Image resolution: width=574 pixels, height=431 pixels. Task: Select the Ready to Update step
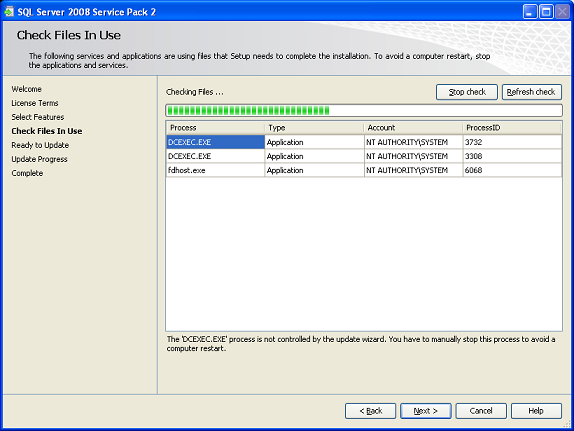(x=40, y=145)
